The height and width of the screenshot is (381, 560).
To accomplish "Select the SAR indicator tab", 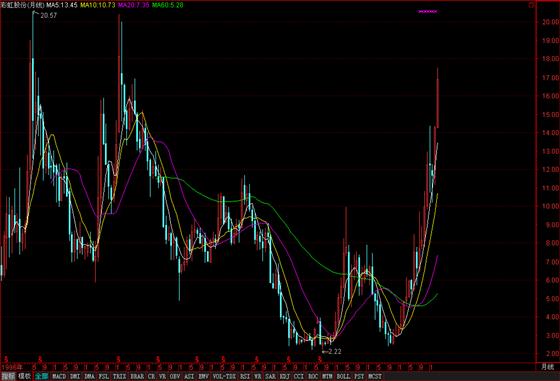I will [x=270, y=376].
